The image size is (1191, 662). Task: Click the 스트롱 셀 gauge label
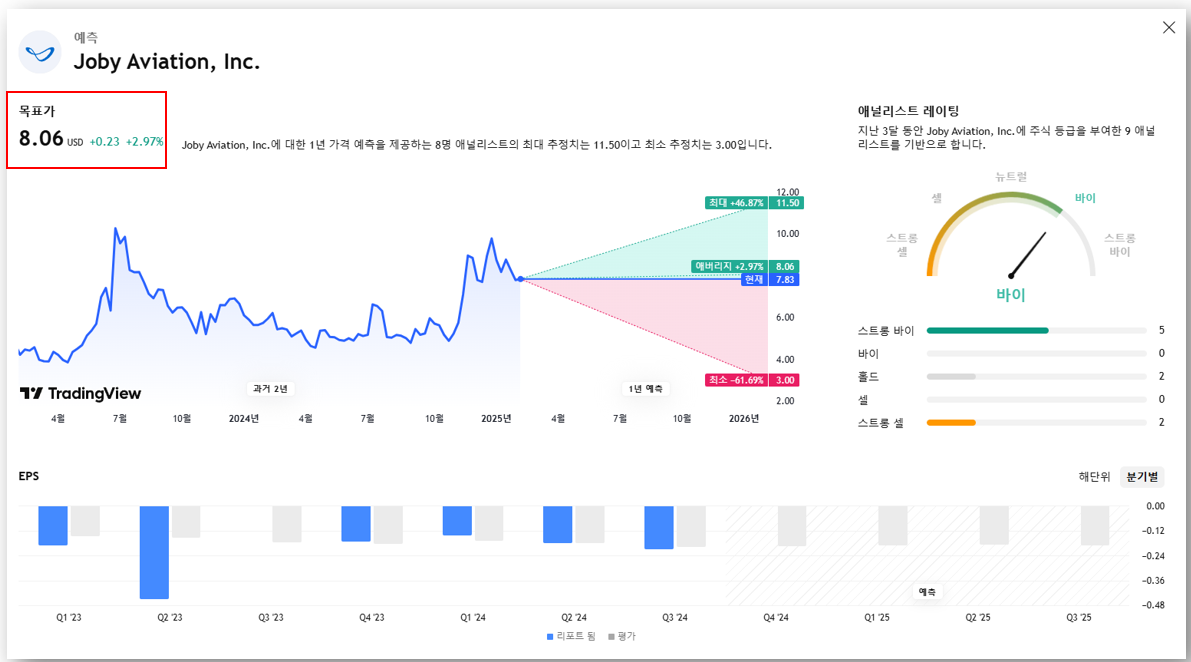click(x=902, y=244)
